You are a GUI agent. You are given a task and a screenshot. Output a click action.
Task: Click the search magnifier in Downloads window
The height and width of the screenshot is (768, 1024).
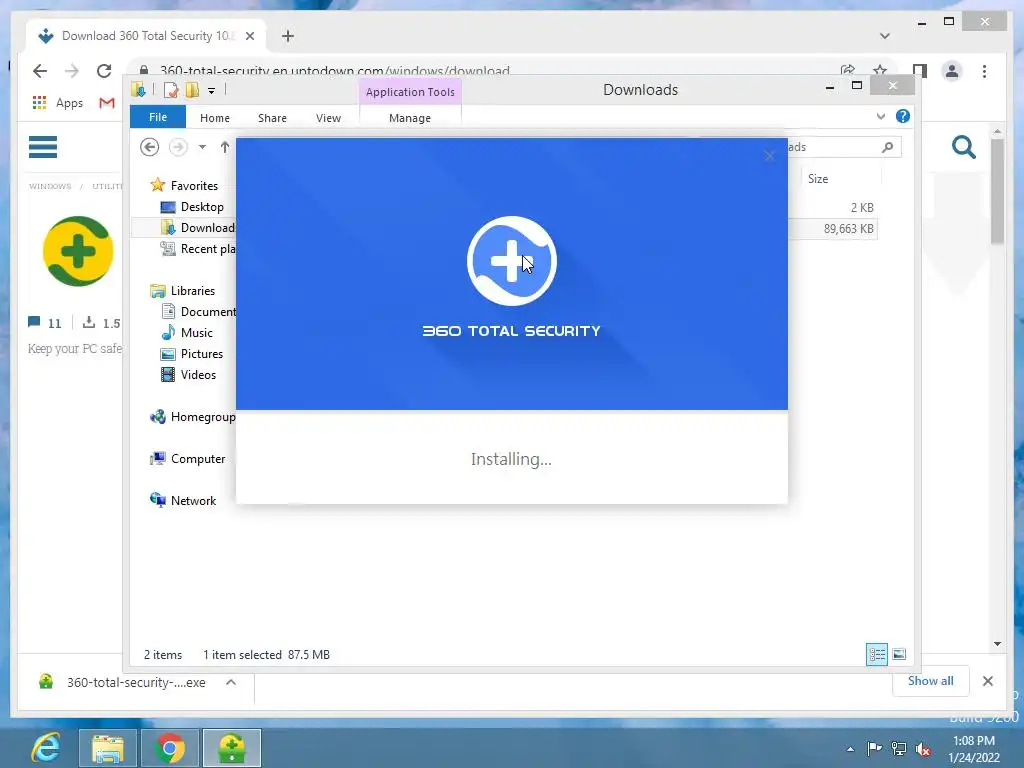(887, 147)
